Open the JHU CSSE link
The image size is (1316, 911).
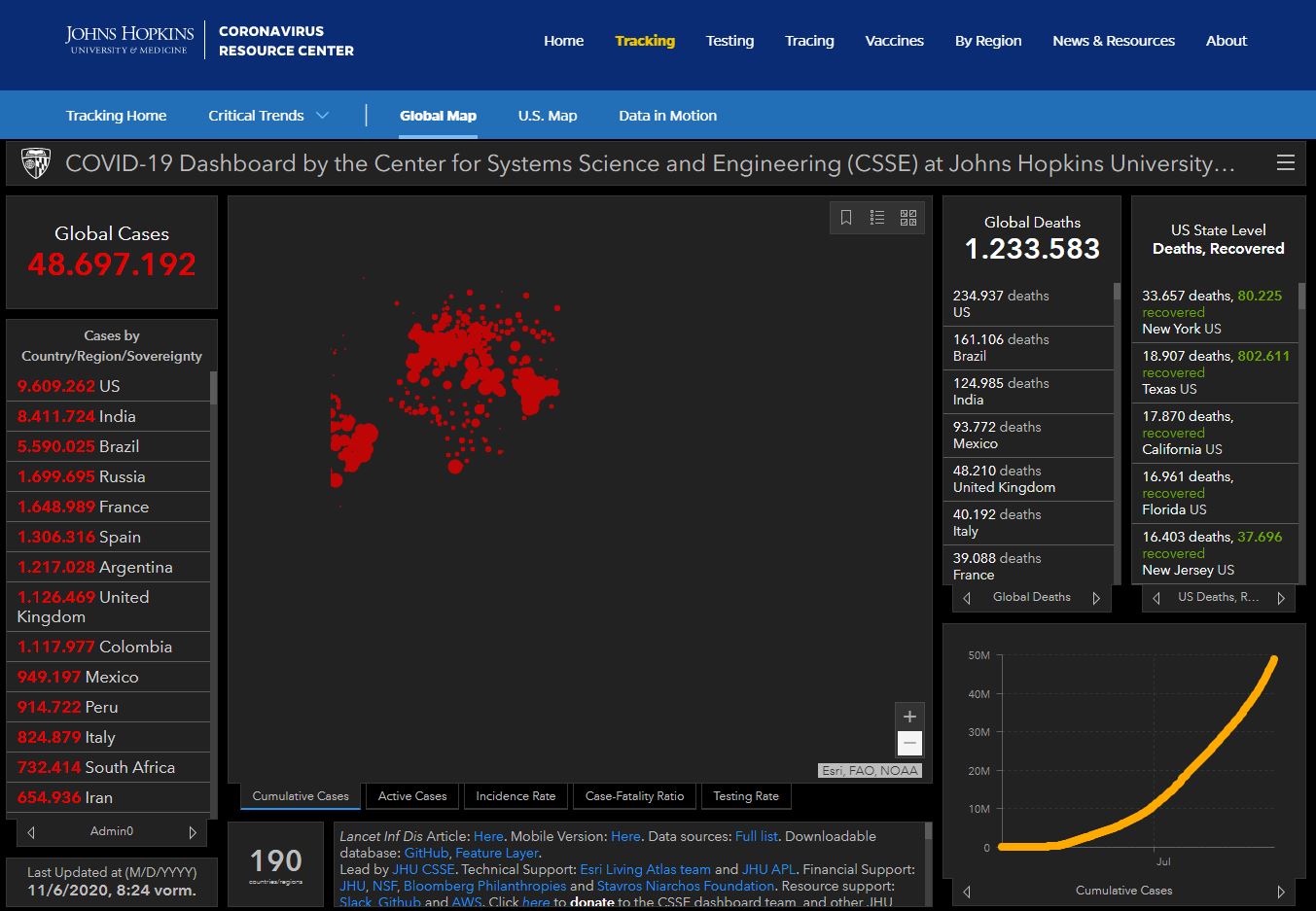[423, 869]
